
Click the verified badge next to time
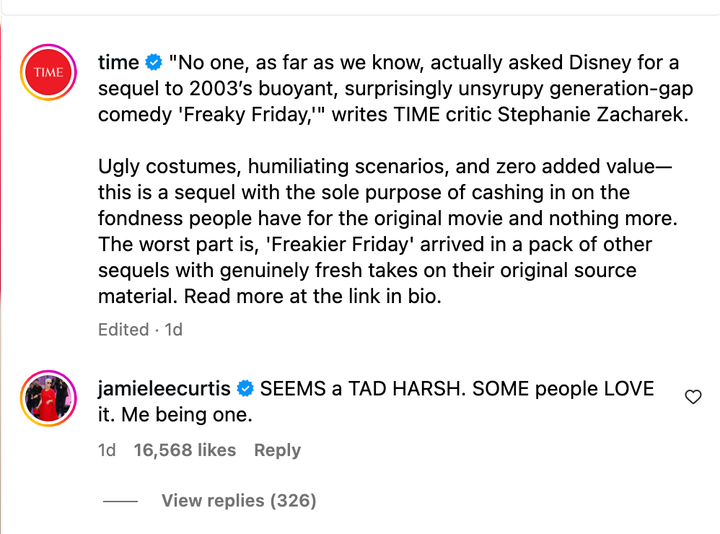(154, 64)
